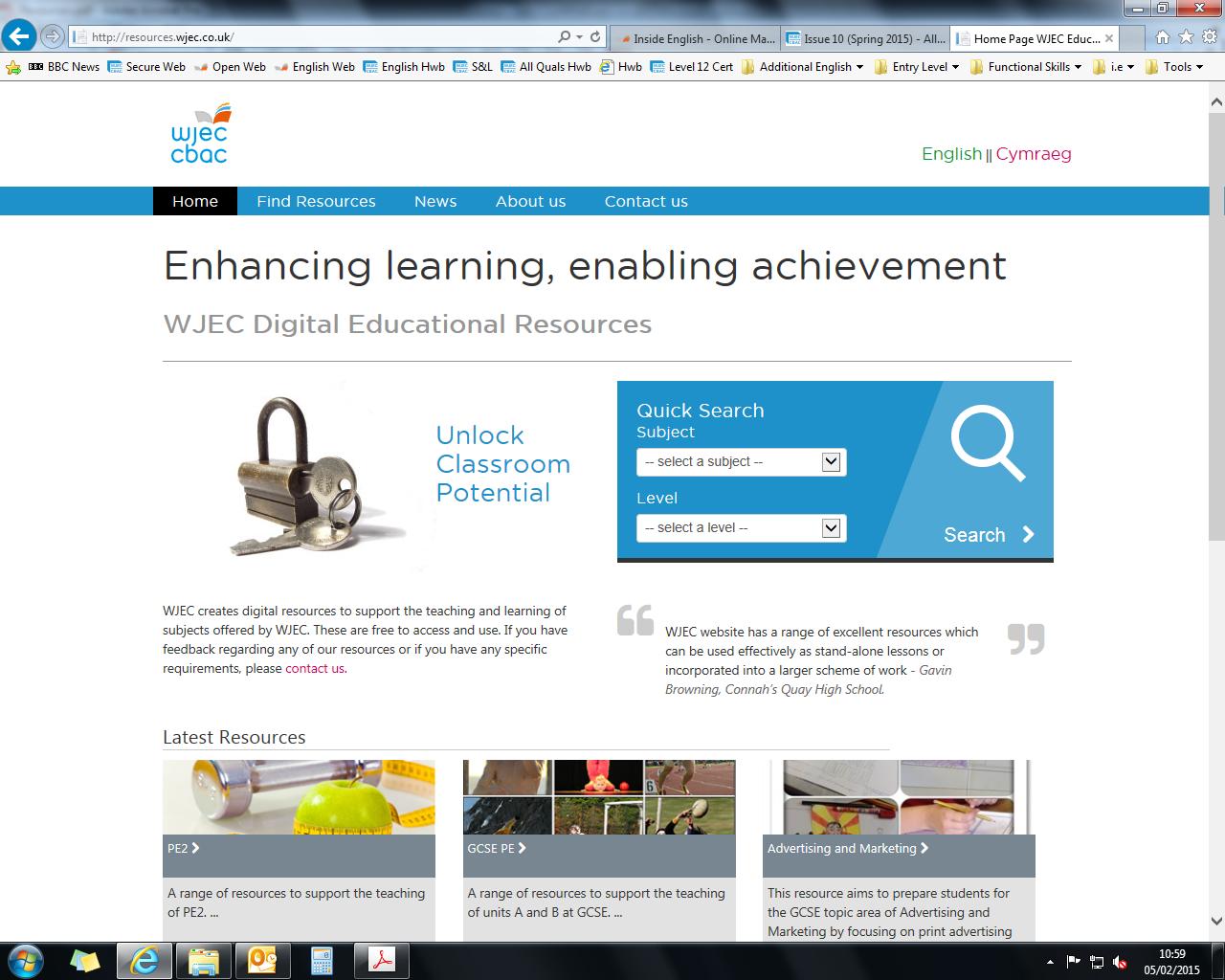Open Adobe Reader from the taskbar
The image size is (1225, 980).
pyautogui.click(x=382, y=960)
